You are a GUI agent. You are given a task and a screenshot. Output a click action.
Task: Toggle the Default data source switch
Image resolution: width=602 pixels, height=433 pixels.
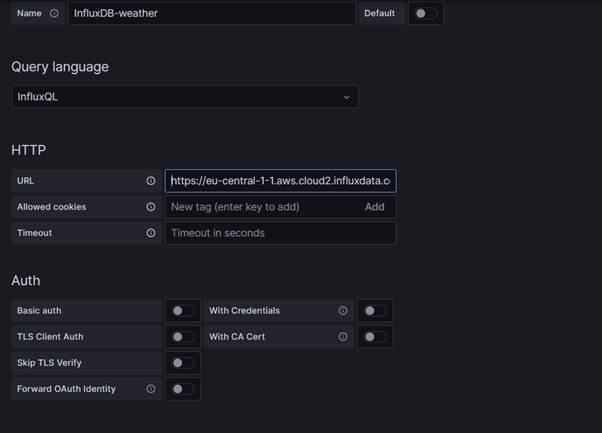tap(426, 13)
